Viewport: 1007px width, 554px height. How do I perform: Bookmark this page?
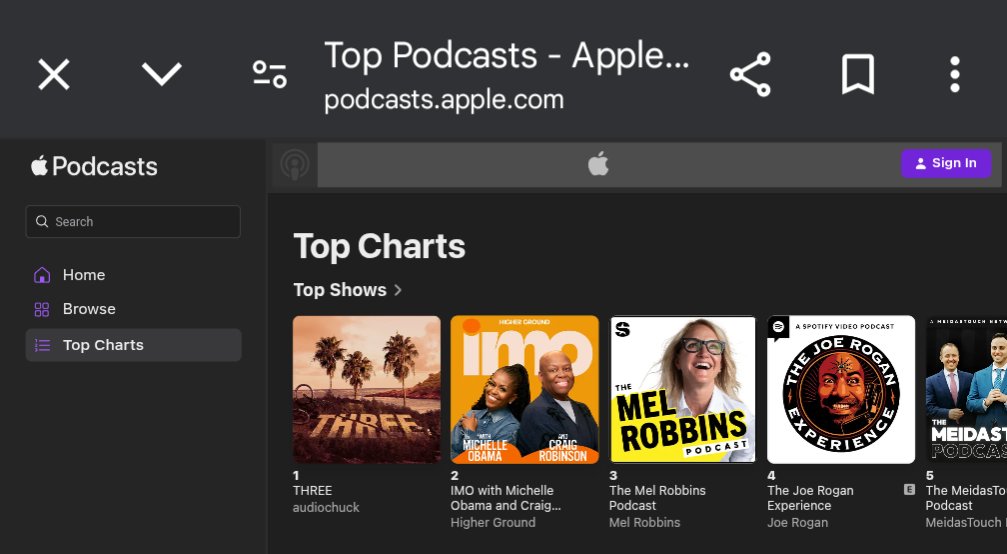click(x=858, y=74)
